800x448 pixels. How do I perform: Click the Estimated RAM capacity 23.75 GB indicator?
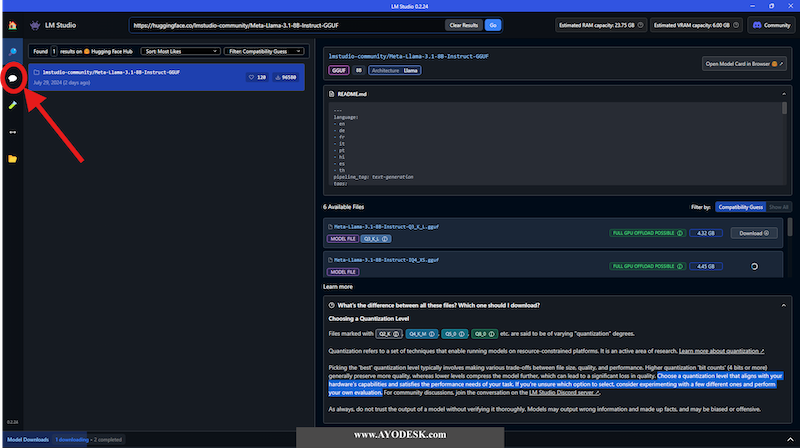(x=601, y=25)
